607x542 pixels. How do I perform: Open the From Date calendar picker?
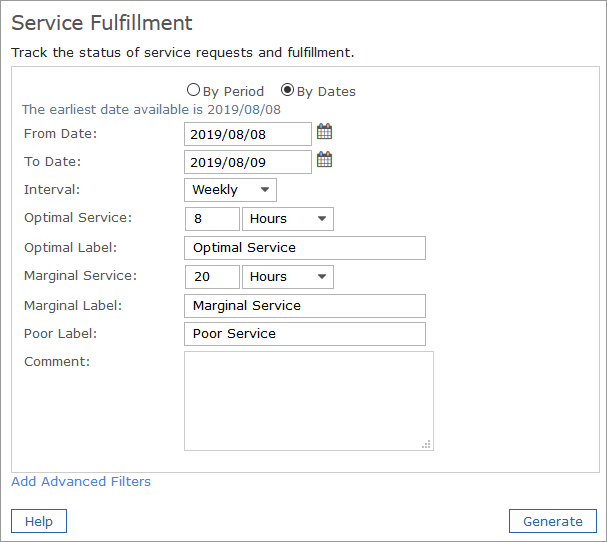324,132
